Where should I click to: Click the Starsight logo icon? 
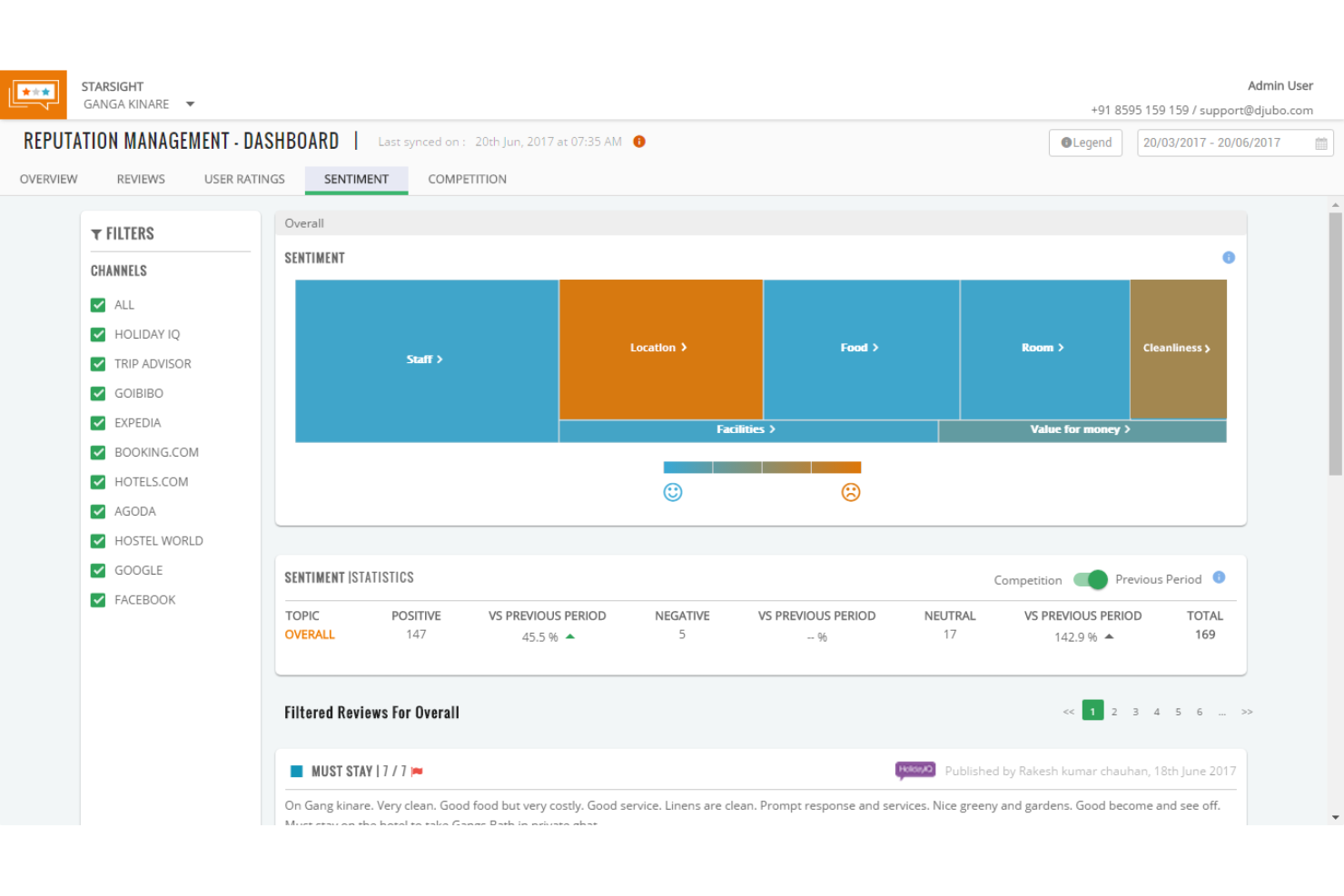[x=34, y=94]
